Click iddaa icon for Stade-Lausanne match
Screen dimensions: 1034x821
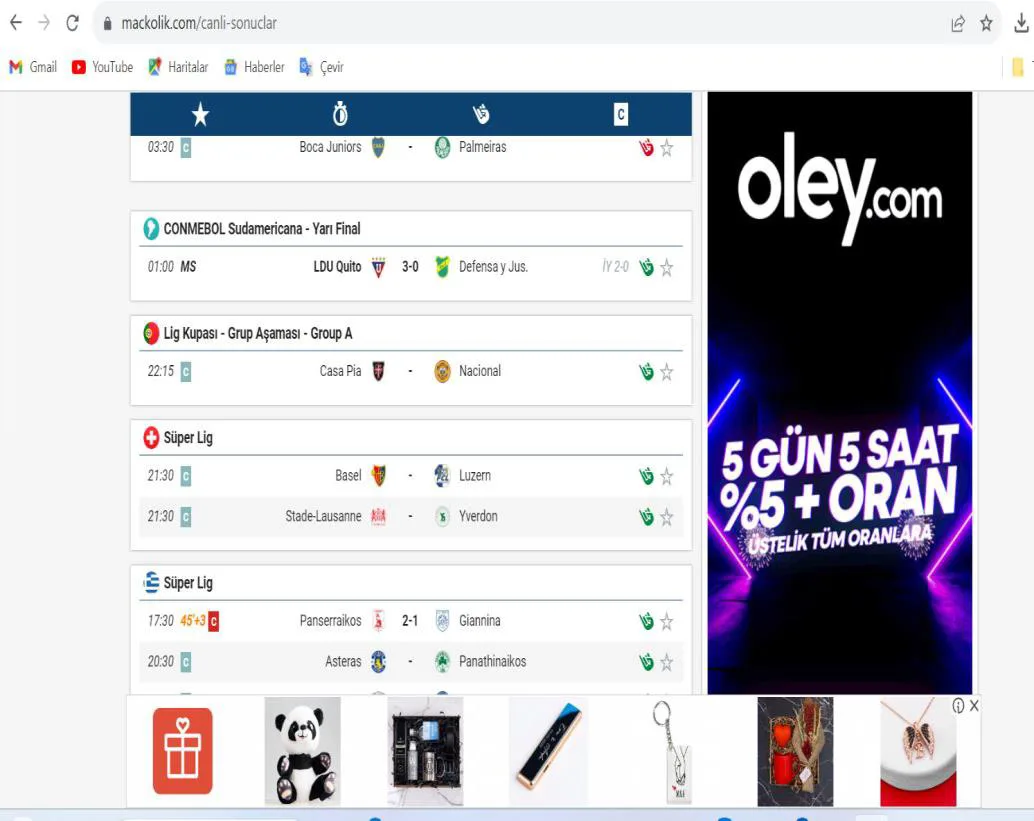[x=646, y=517]
